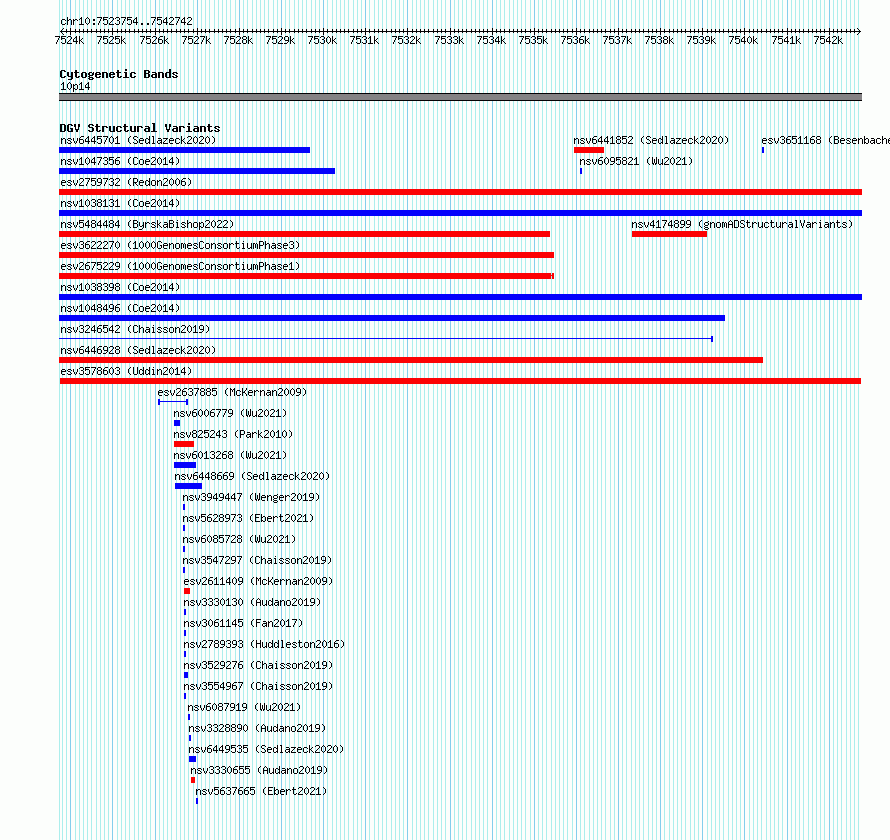Click nsv6441852 (Sedlazeck2020) label
This screenshot has height=840, width=890.
651,140
